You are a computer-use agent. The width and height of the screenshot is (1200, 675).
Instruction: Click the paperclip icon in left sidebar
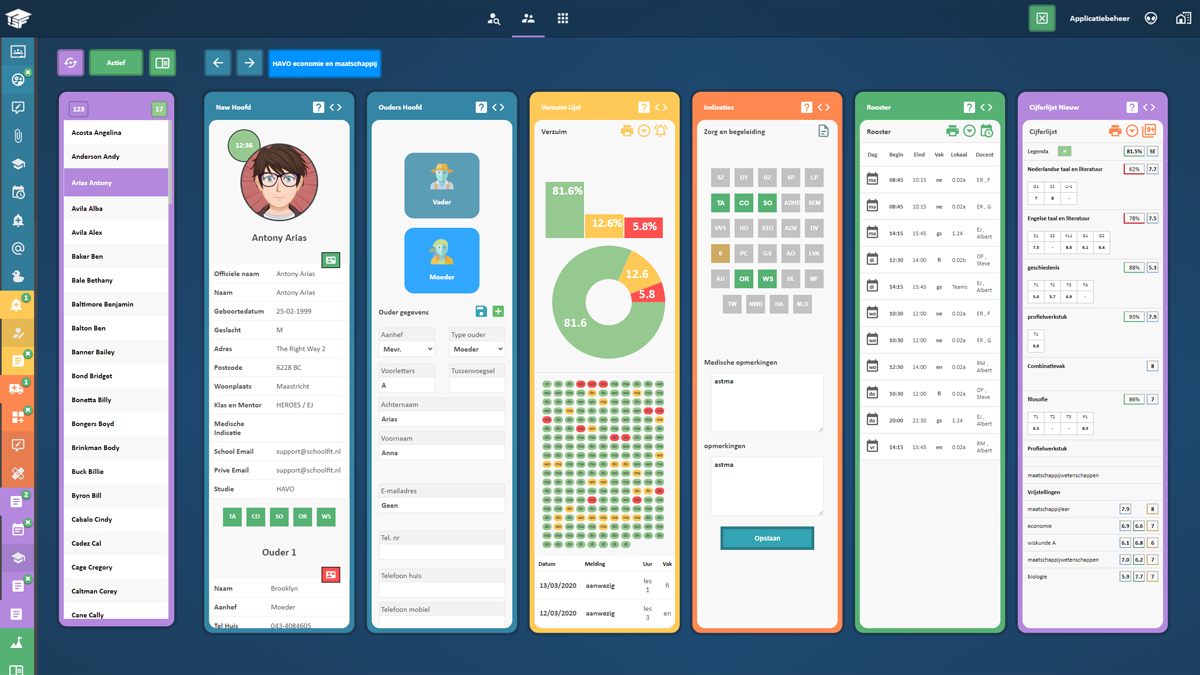(17, 136)
